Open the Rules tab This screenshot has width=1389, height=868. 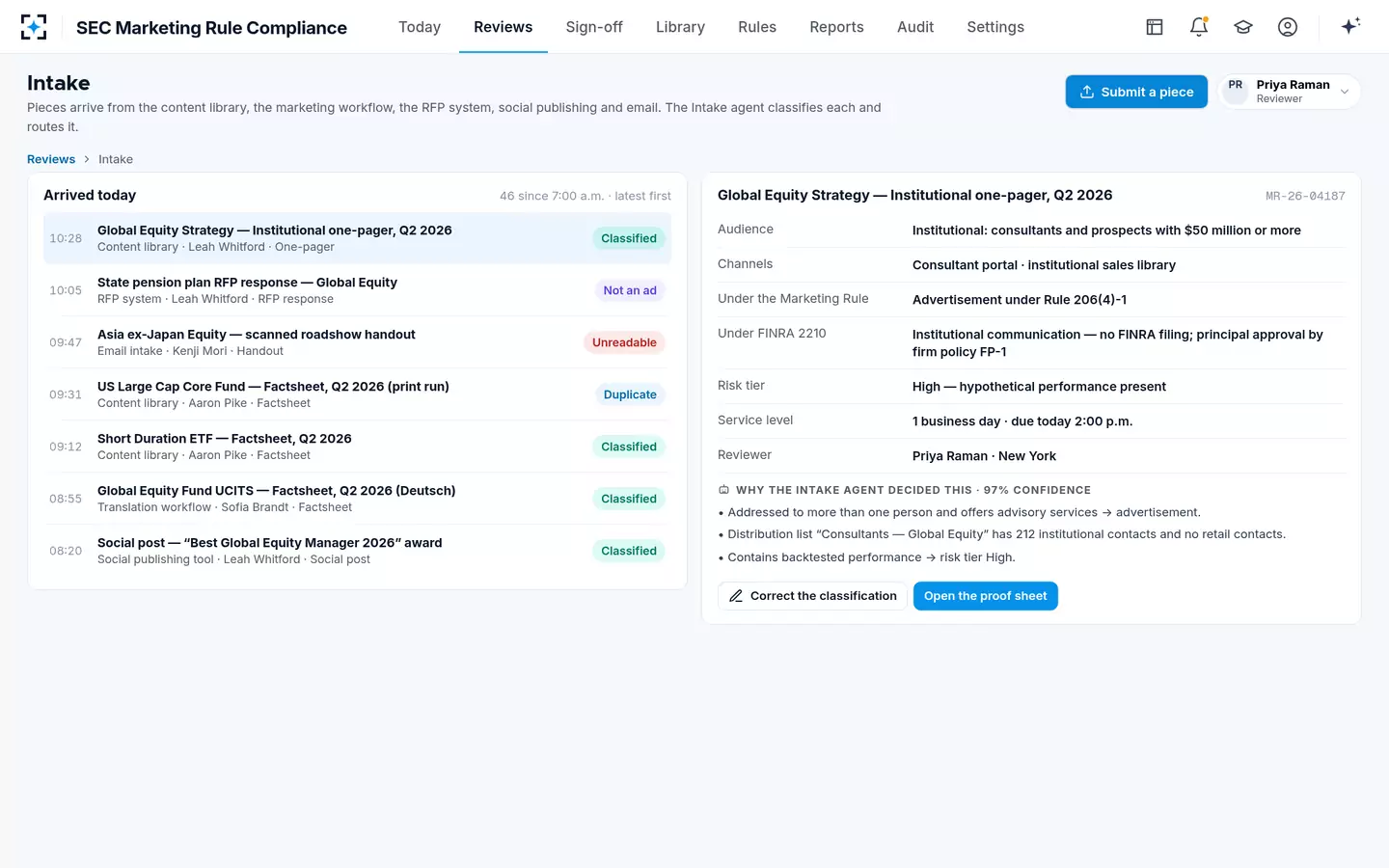point(757,27)
